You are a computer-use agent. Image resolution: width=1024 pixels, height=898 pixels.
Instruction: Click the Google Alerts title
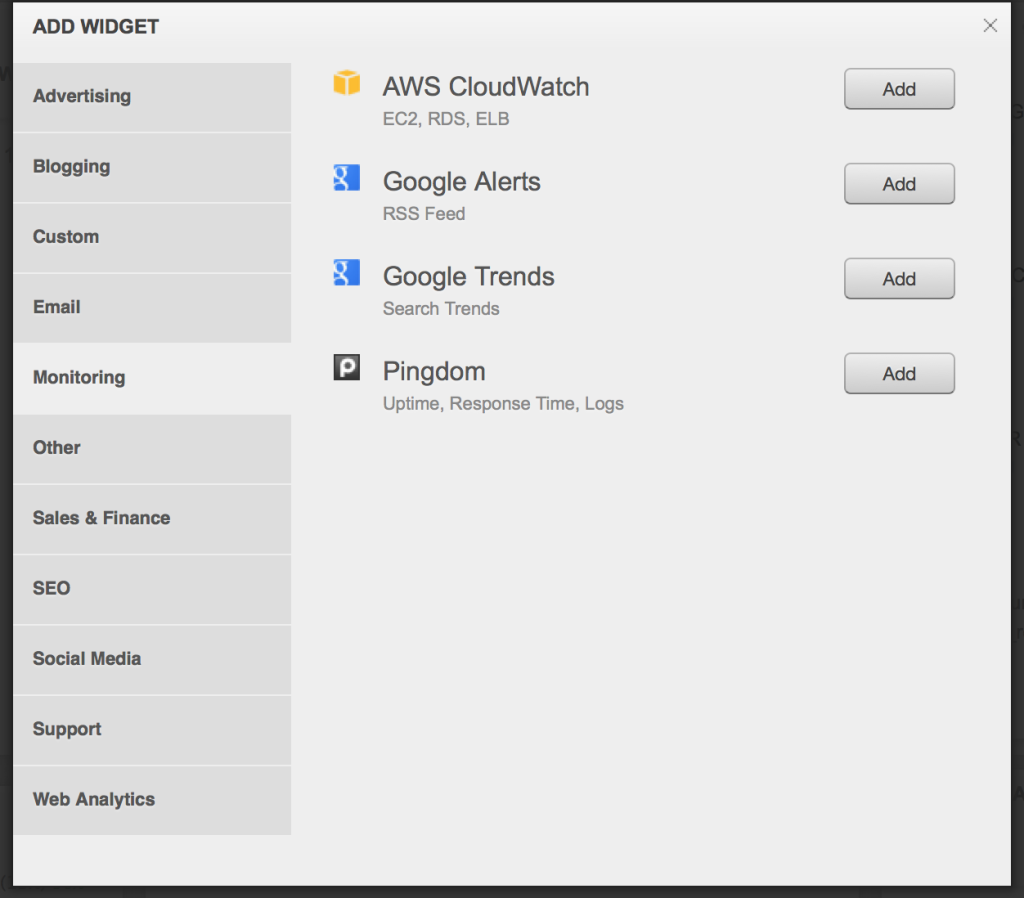pyautogui.click(x=462, y=182)
